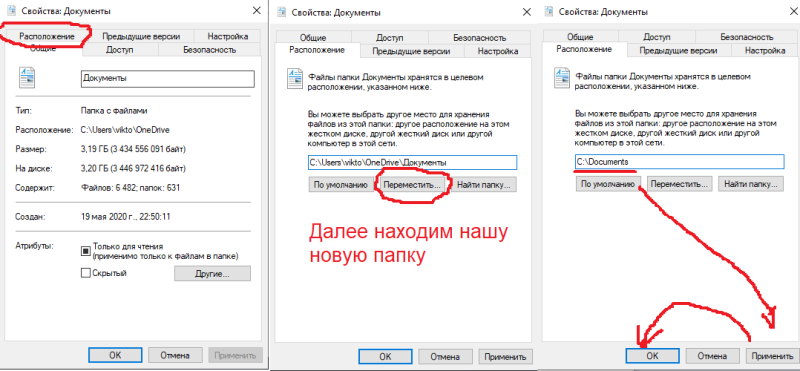Click the 'Документы' name field
This screenshot has height=371, width=800.
167,78
